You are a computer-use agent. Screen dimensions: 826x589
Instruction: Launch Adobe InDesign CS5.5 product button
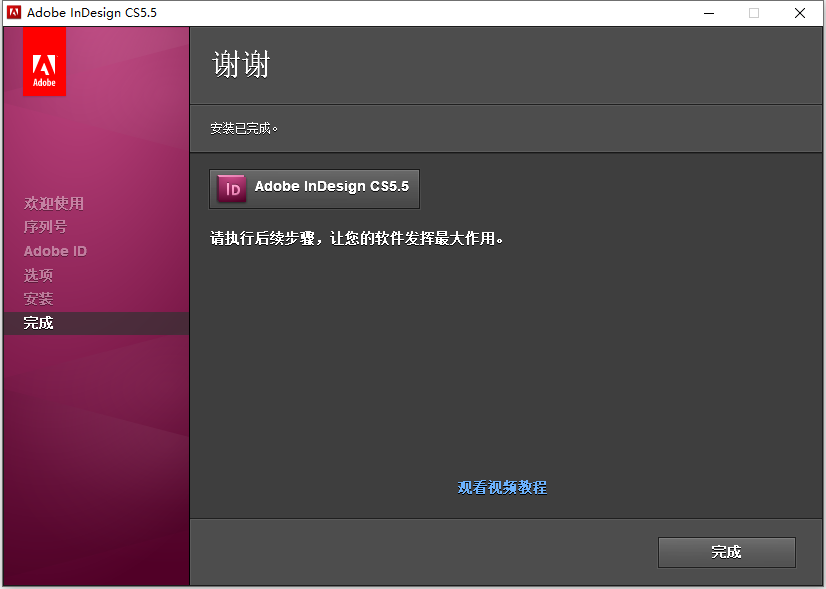pos(314,189)
